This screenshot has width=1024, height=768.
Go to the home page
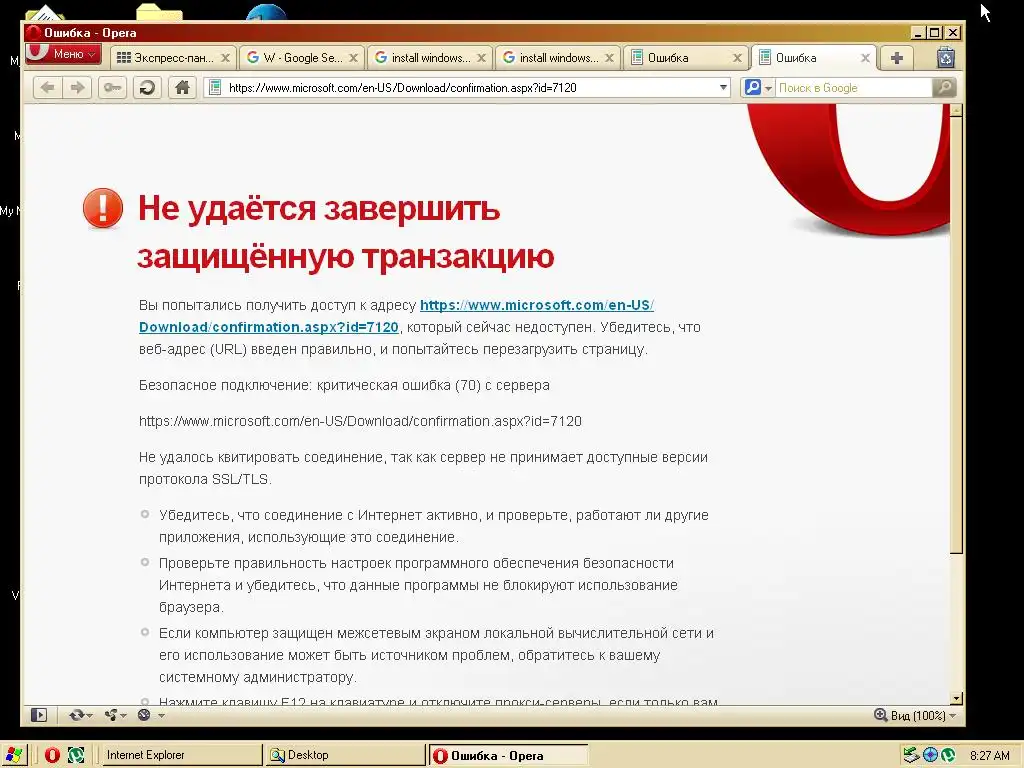coord(182,88)
